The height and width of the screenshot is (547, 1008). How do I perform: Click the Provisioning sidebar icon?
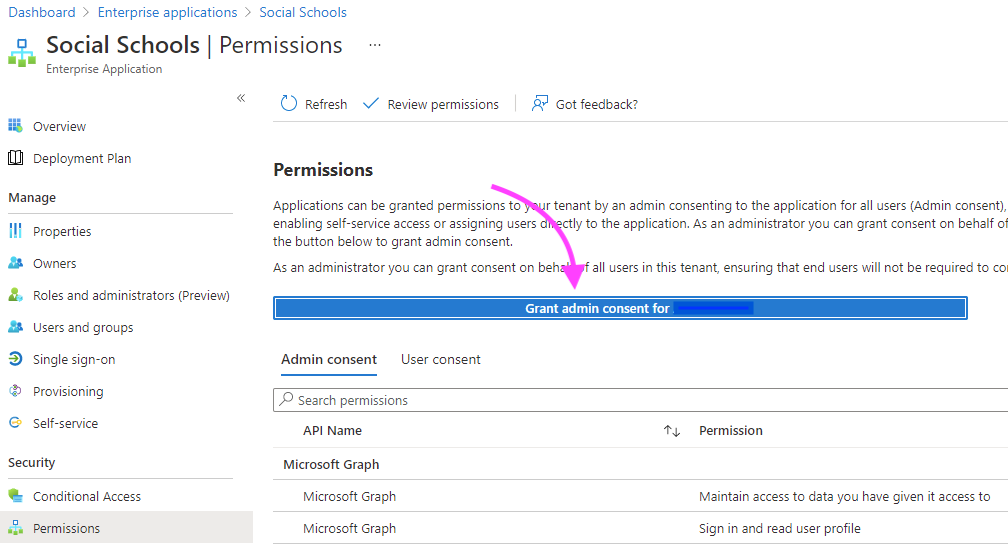(15, 392)
